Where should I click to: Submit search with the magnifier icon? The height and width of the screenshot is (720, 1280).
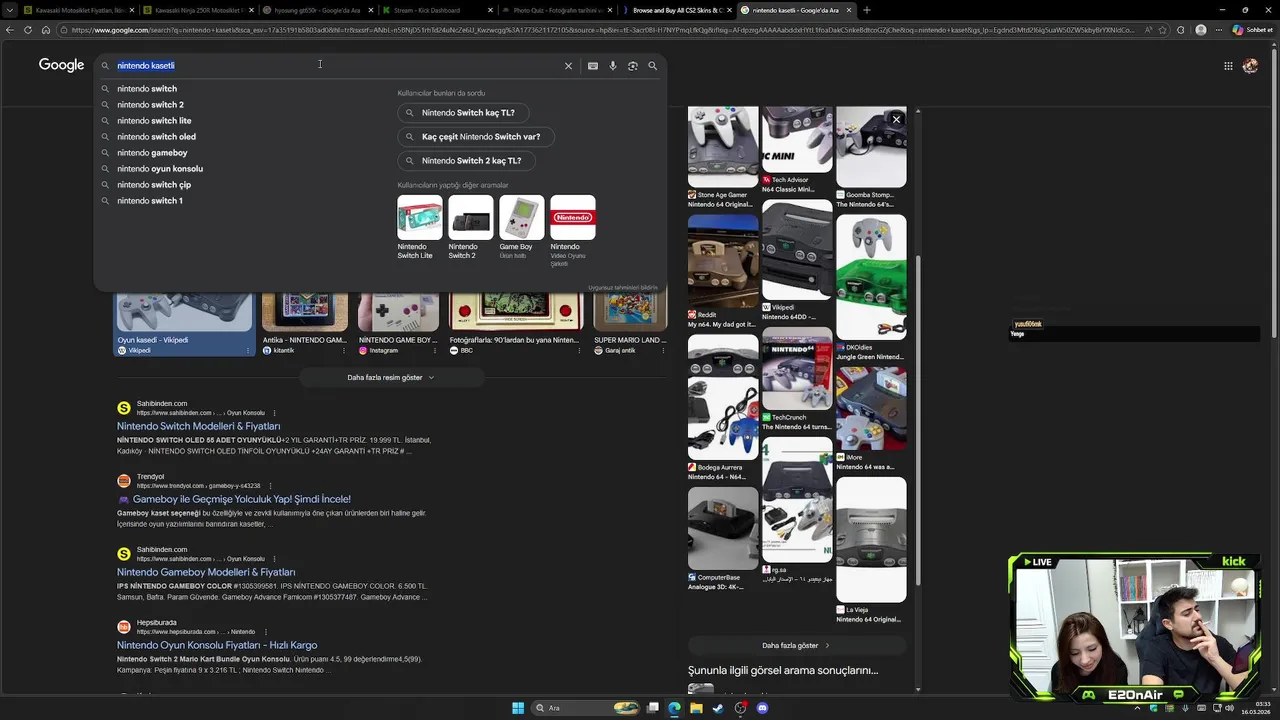tap(653, 66)
